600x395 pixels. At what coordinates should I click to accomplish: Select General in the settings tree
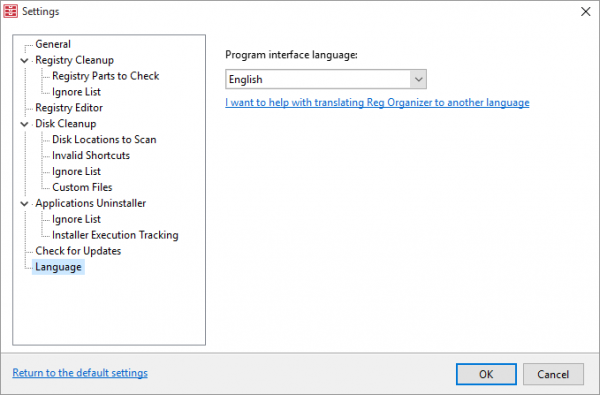pos(53,44)
